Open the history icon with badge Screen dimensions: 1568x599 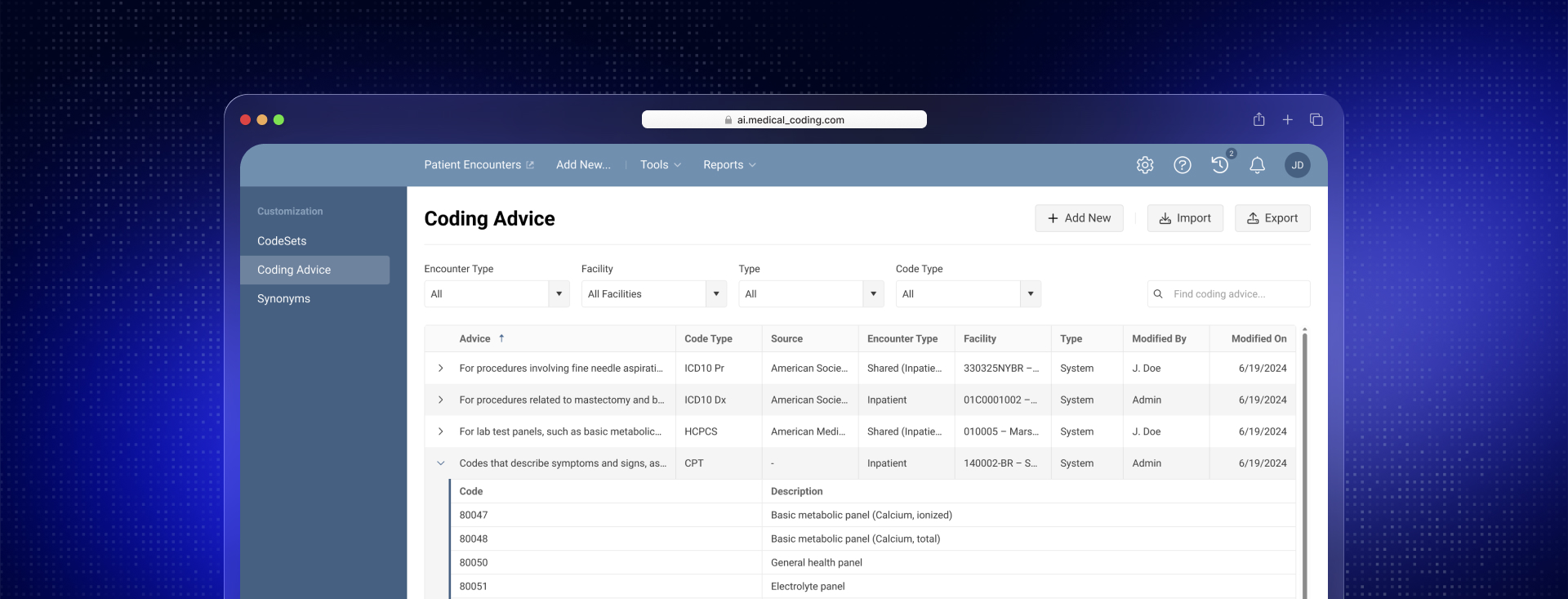point(1220,165)
